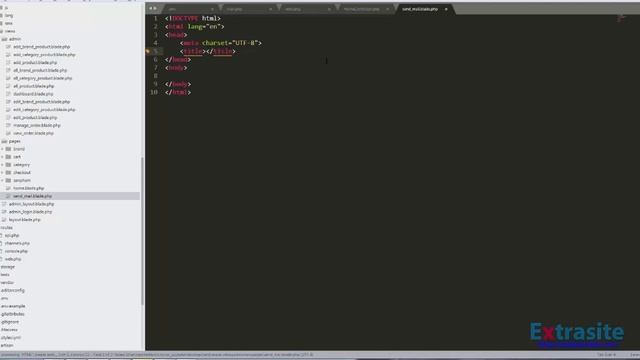
Task: Open edit_category_product.blade.php file
Action: click(44, 110)
